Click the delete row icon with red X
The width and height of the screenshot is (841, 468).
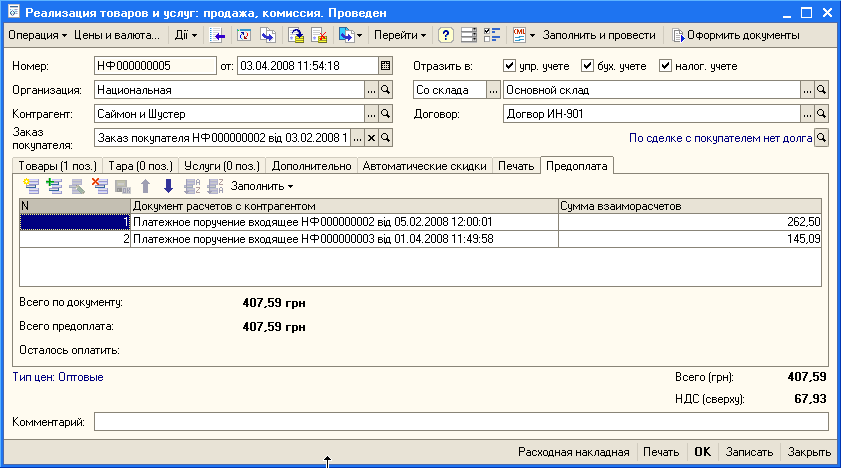pyautogui.click(x=99, y=186)
